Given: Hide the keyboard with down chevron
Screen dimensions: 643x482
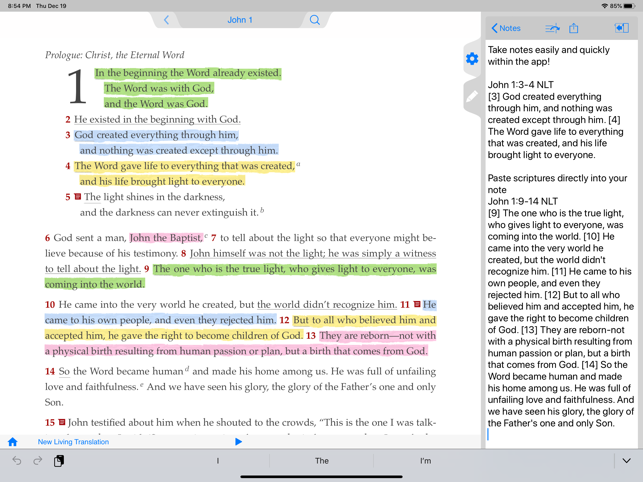Looking at the screenshot, I should pyautogui.click(x=626, y=461).
